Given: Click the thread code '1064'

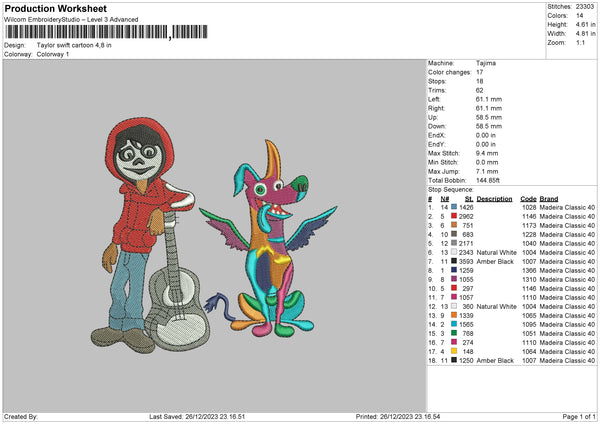Looking at the screenshot, I should [x=529, y=351].
